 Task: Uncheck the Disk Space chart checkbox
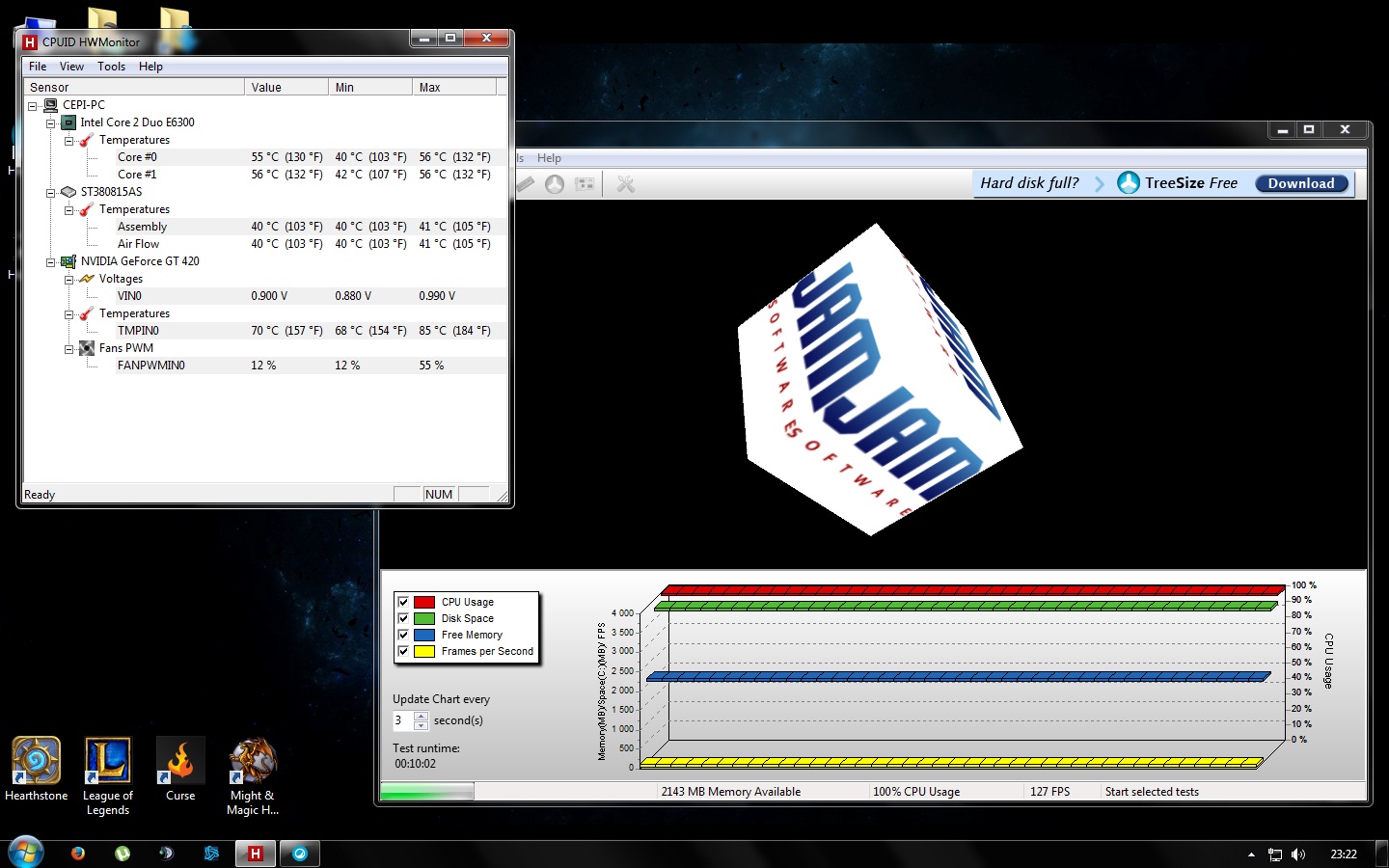point(403,618)
